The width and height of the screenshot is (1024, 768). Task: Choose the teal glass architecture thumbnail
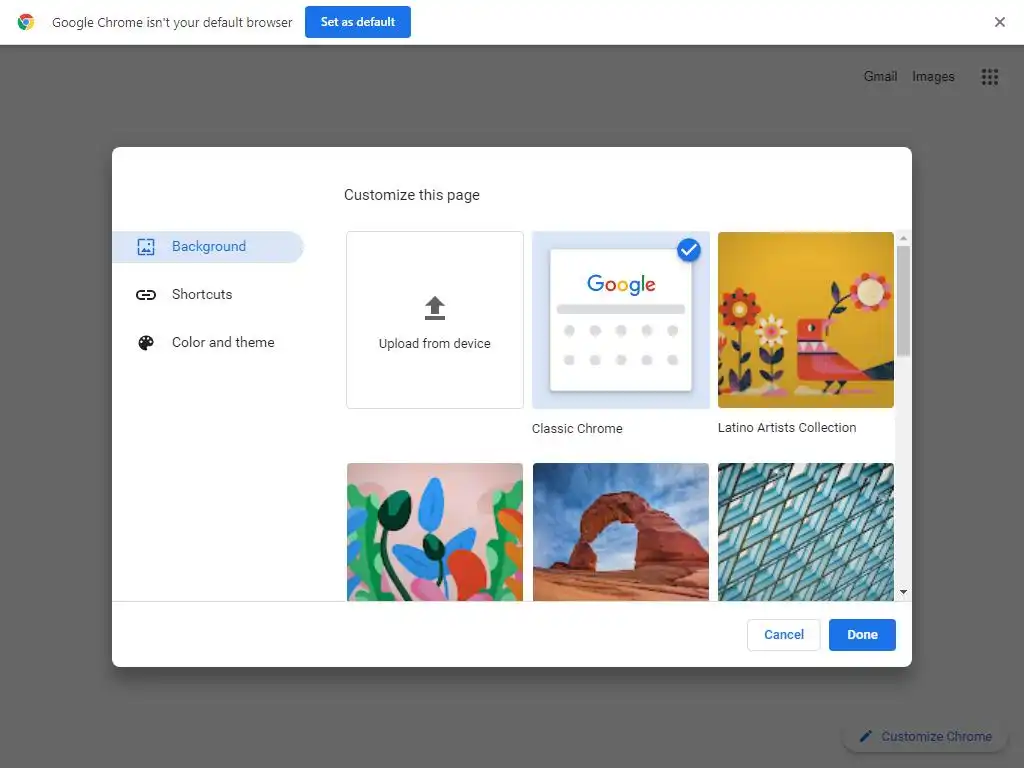click(806, 532)
